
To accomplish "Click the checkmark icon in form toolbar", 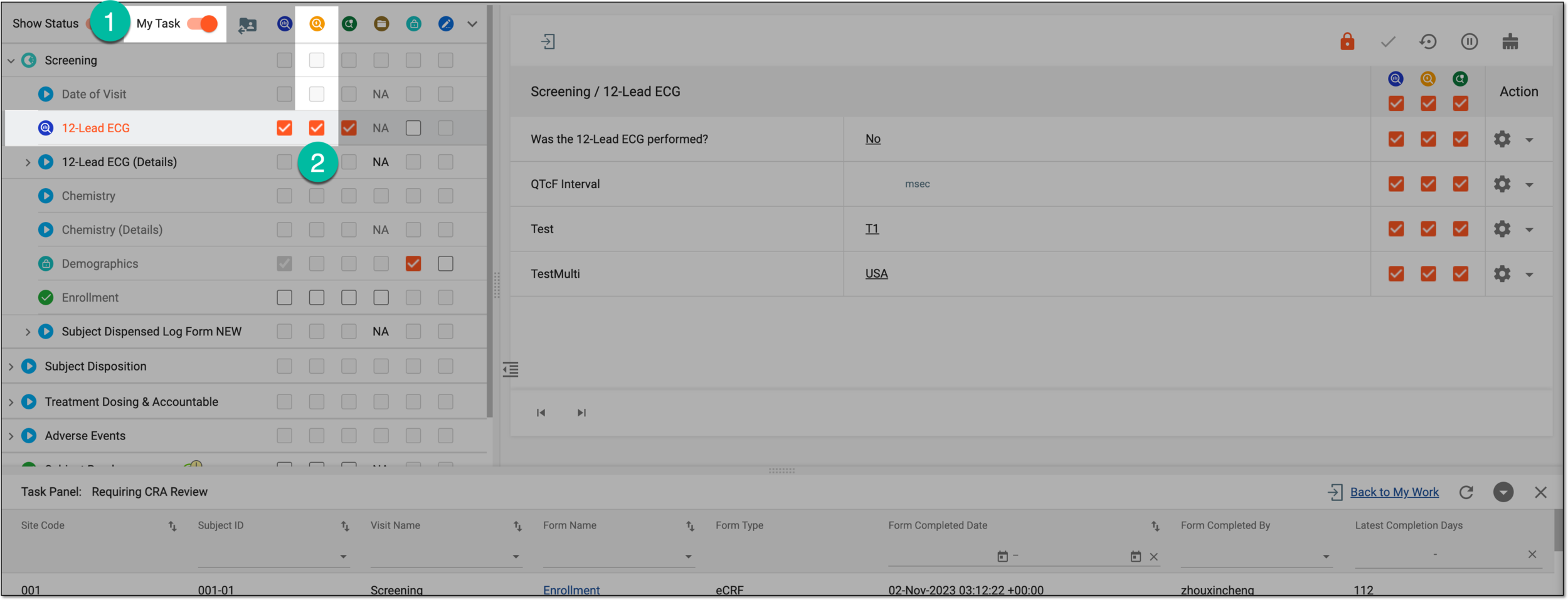I will 1388,42.
